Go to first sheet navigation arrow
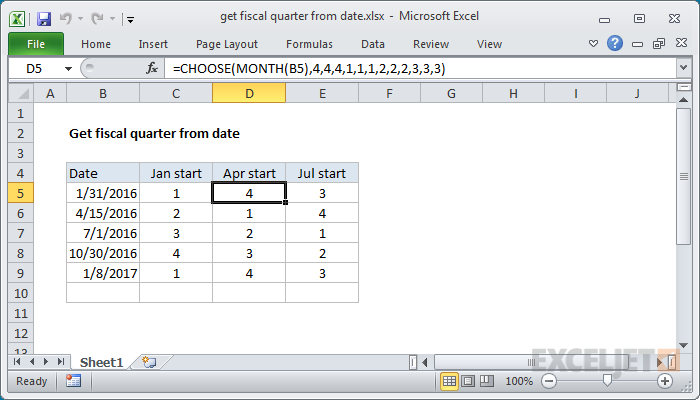 click(17, 362)
